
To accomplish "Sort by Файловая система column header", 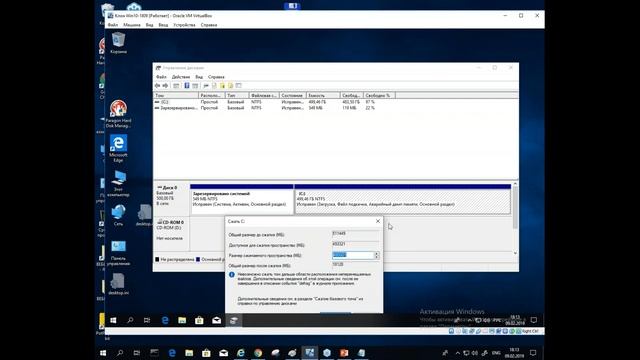I will click(264, 96).
